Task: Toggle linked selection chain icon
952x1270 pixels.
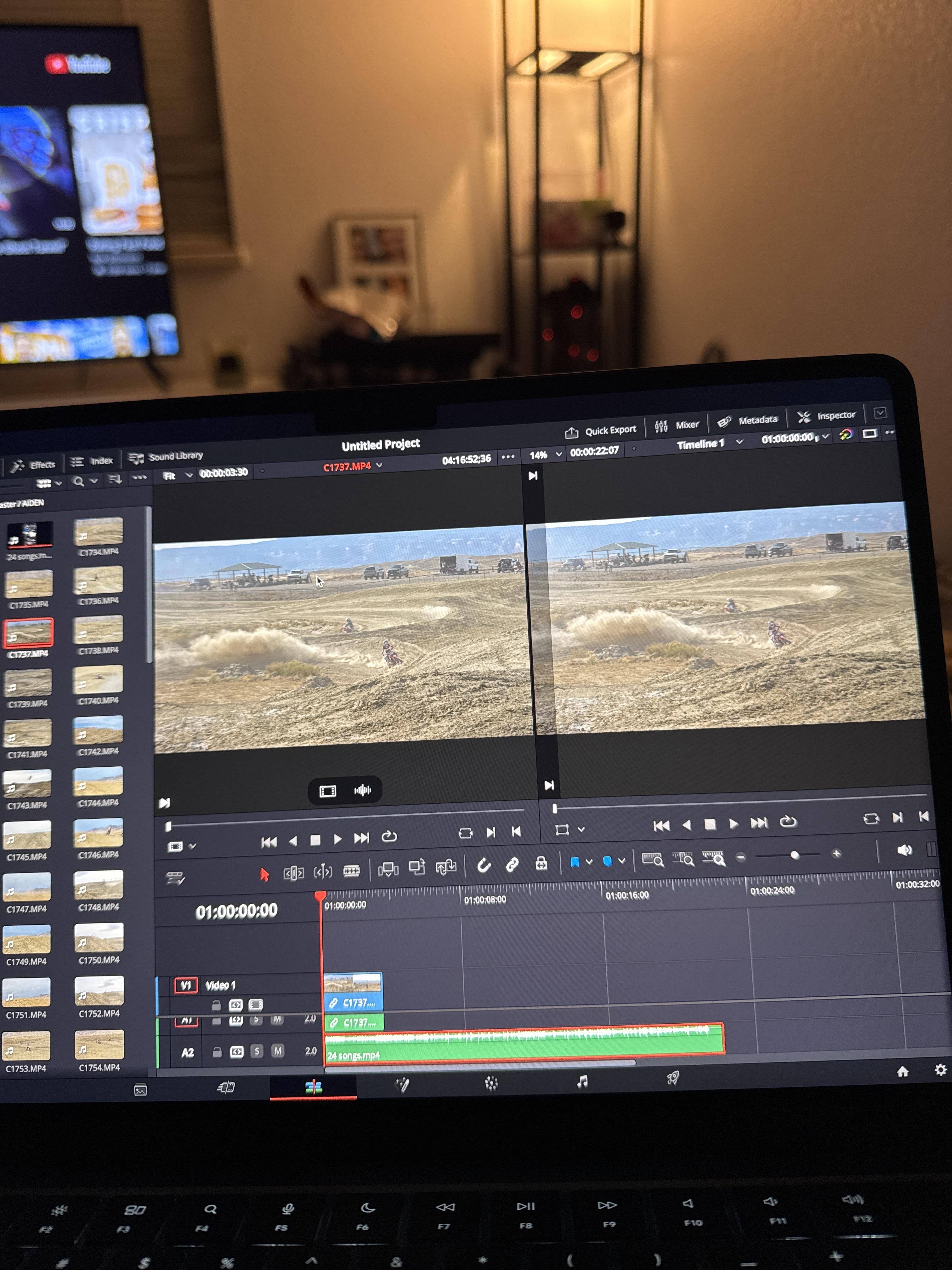Action: (x=512, y=864)
